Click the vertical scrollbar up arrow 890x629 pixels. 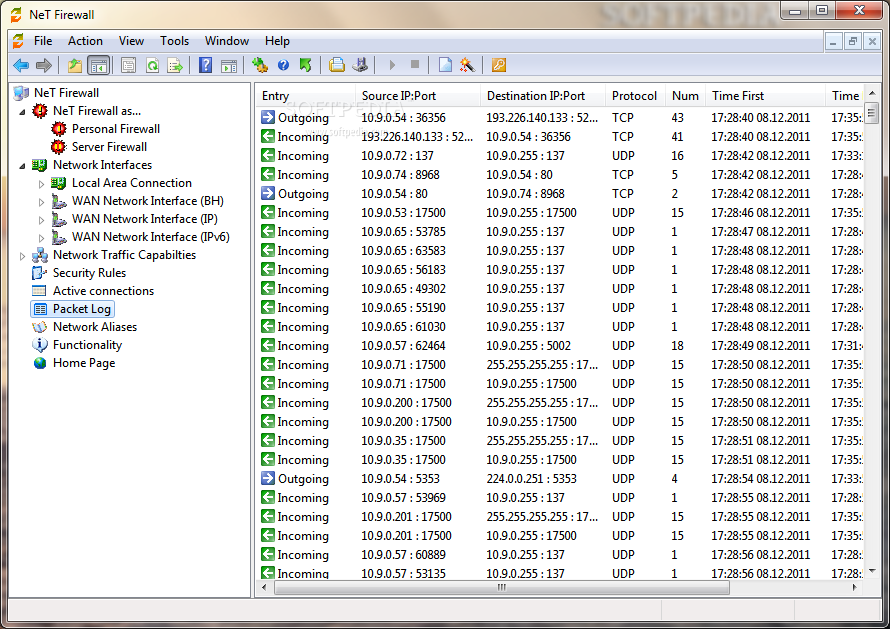tap(872, 93)
